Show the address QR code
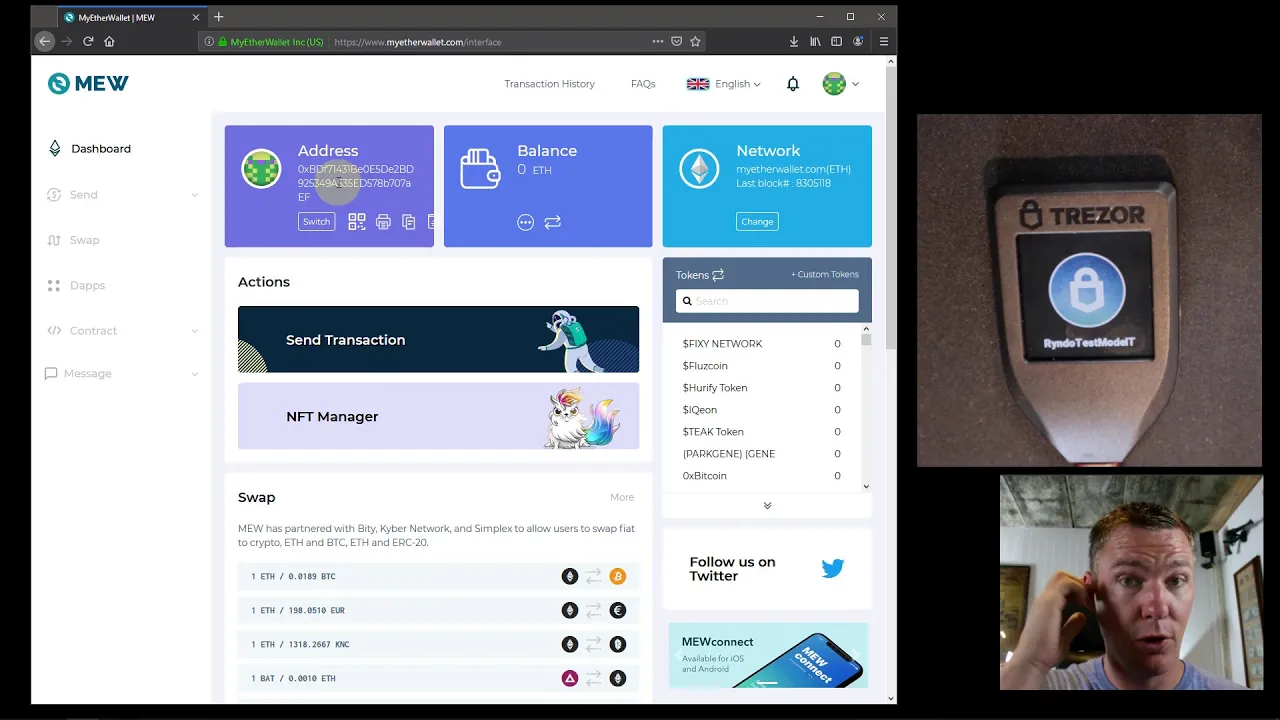 tap(356, 222)
